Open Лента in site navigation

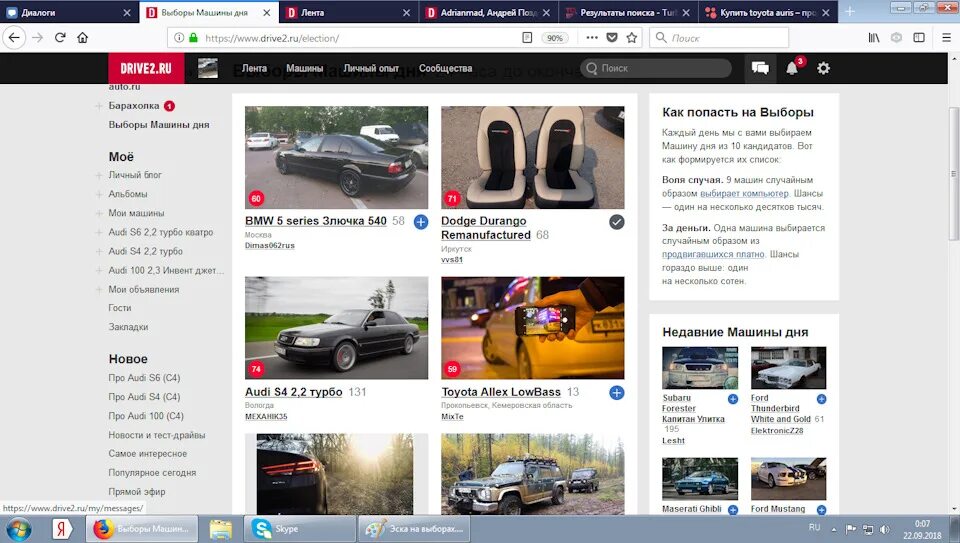tap(254, 68)
